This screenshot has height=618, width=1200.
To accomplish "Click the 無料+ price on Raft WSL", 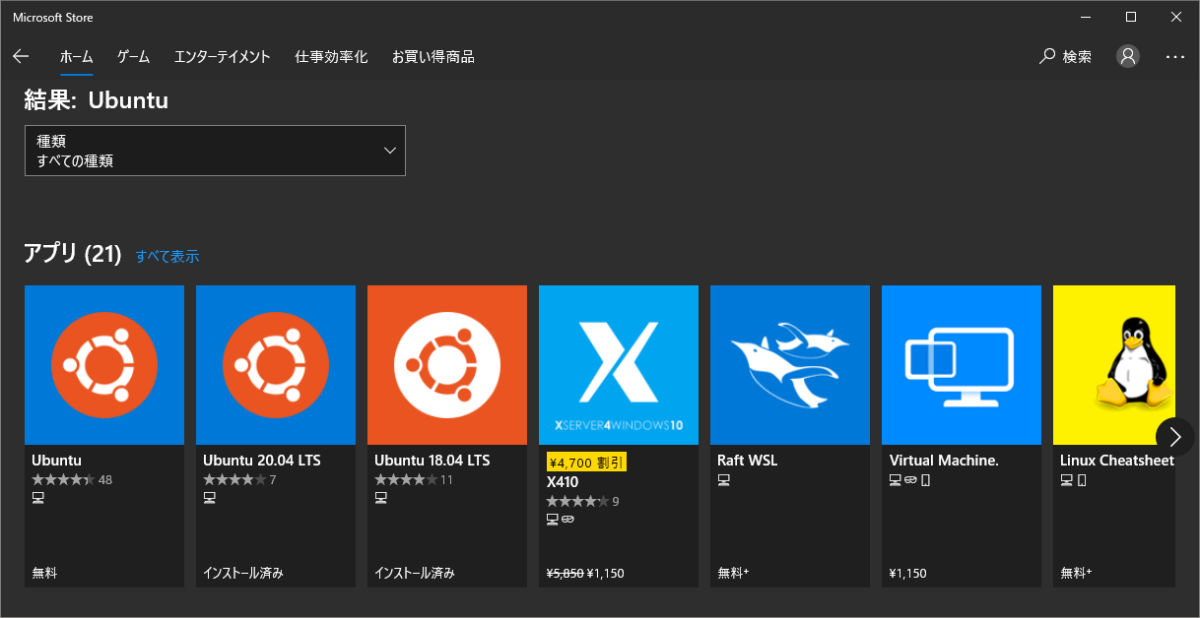I will 733,573.
